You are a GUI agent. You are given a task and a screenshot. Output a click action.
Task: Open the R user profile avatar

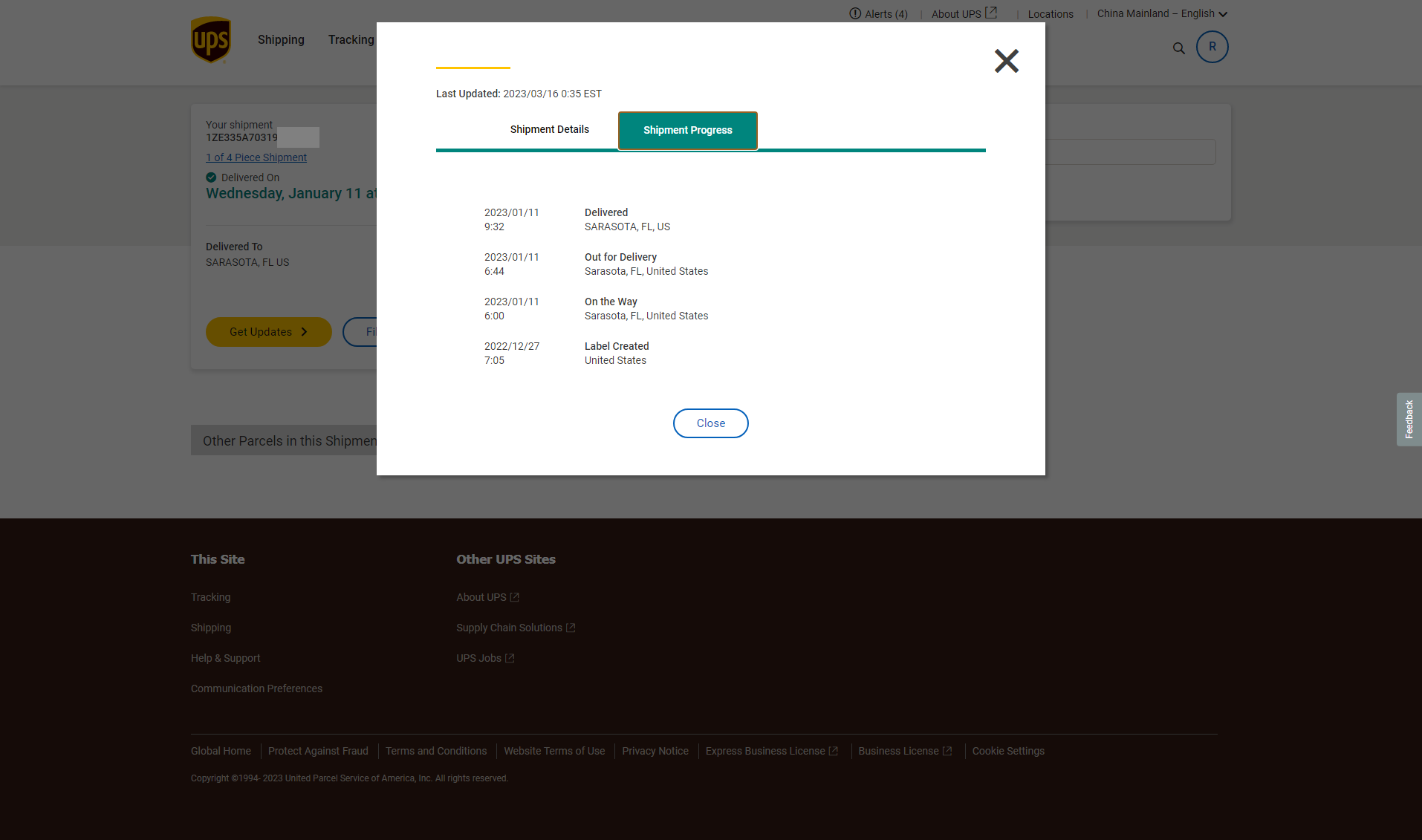pos(1212,47)
